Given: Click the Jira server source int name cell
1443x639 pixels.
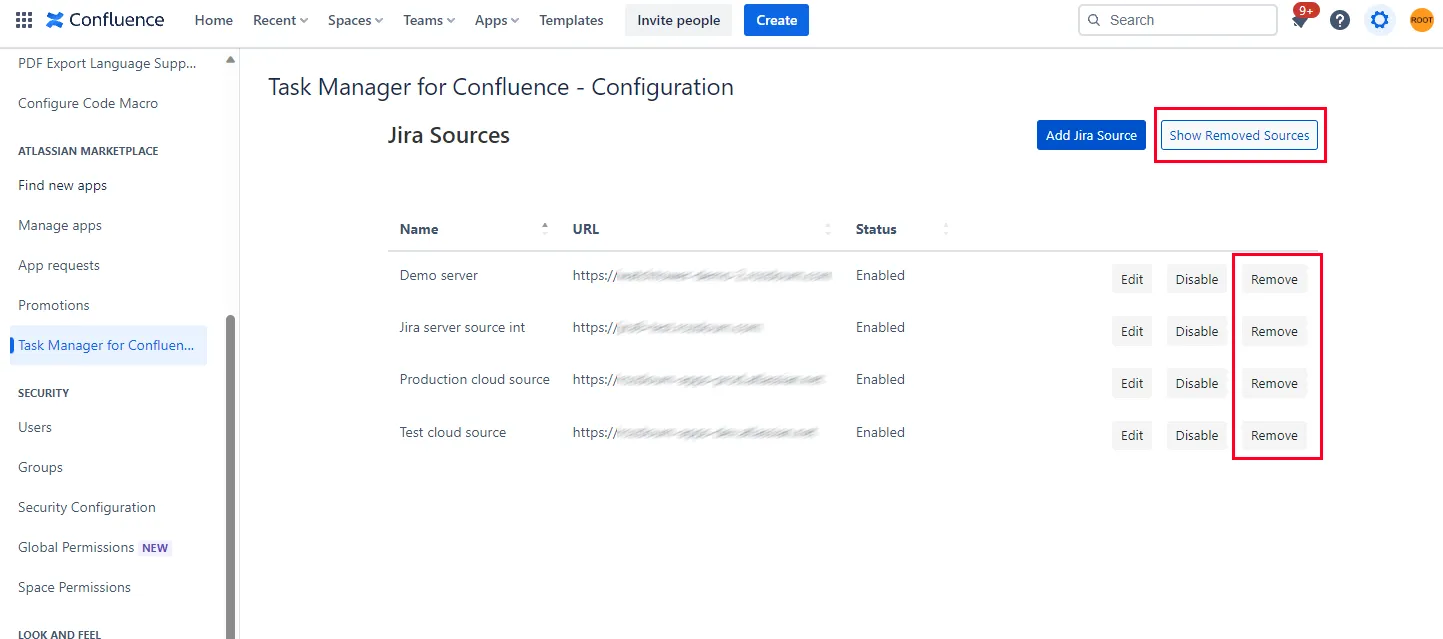Looking at the screenshot, I should coord(462,327).
